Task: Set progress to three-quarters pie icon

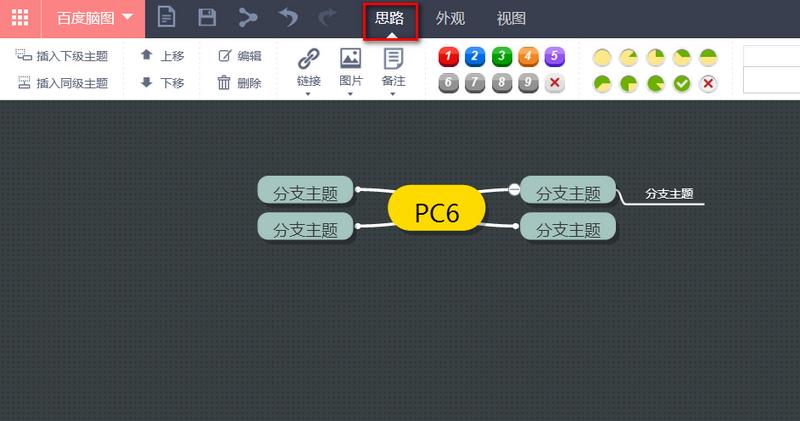Action: [629, 83]
